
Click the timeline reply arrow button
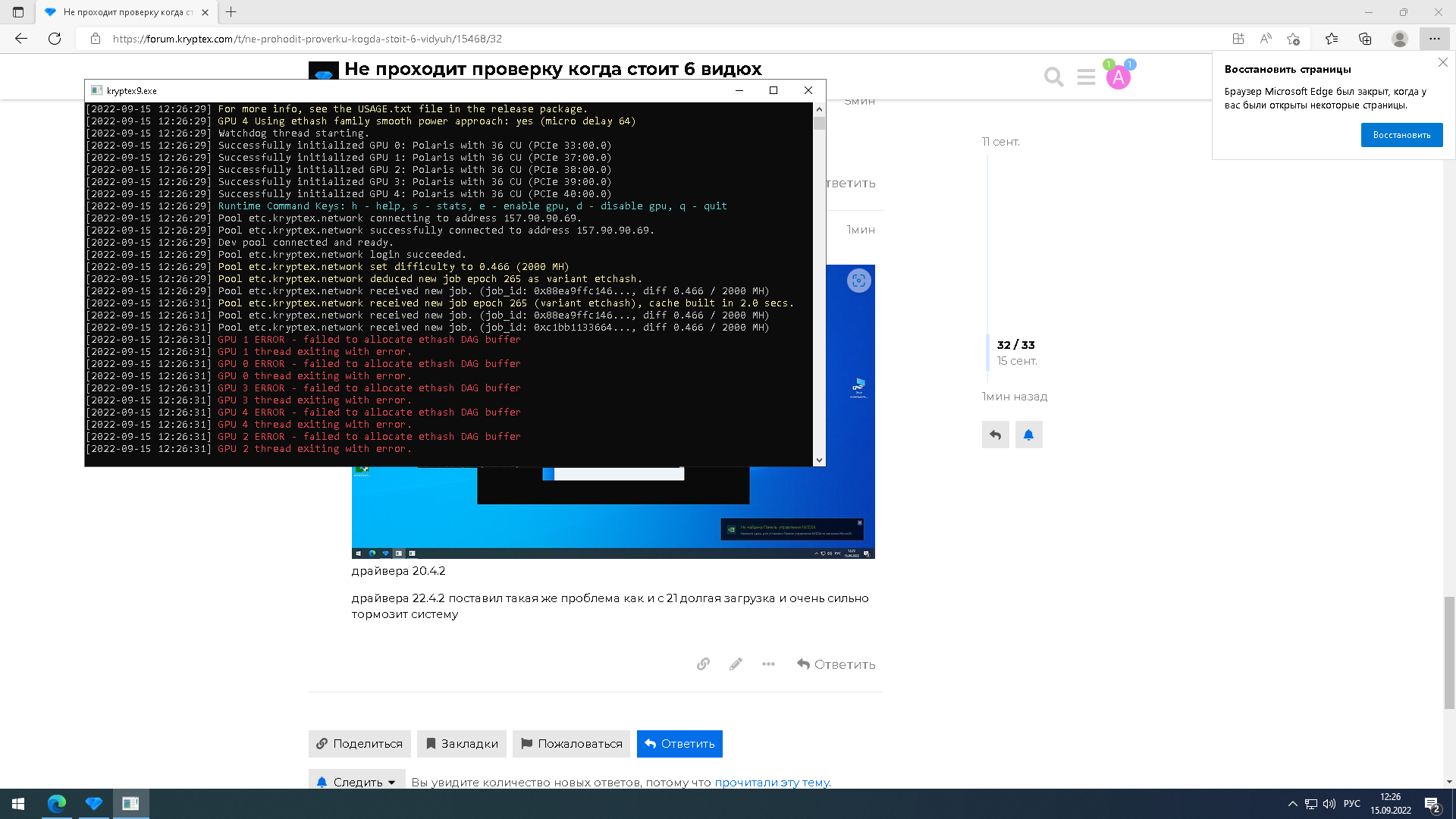(x=995, y=435)
